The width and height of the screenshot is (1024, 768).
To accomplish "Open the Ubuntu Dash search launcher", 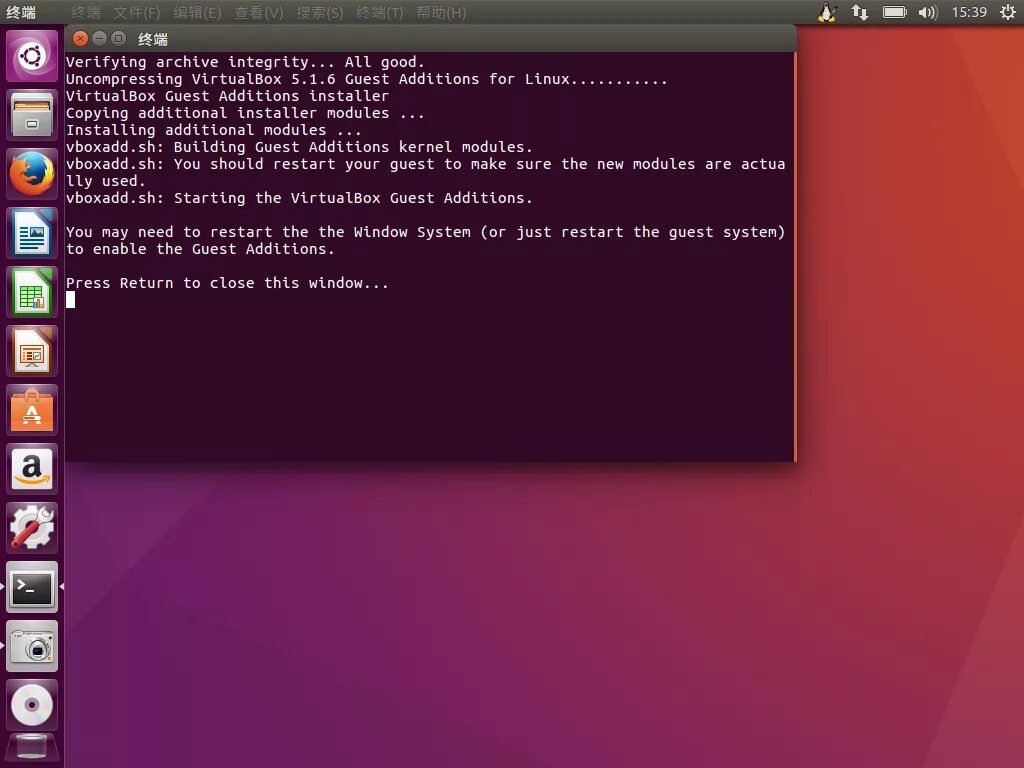I will (32, 56).
